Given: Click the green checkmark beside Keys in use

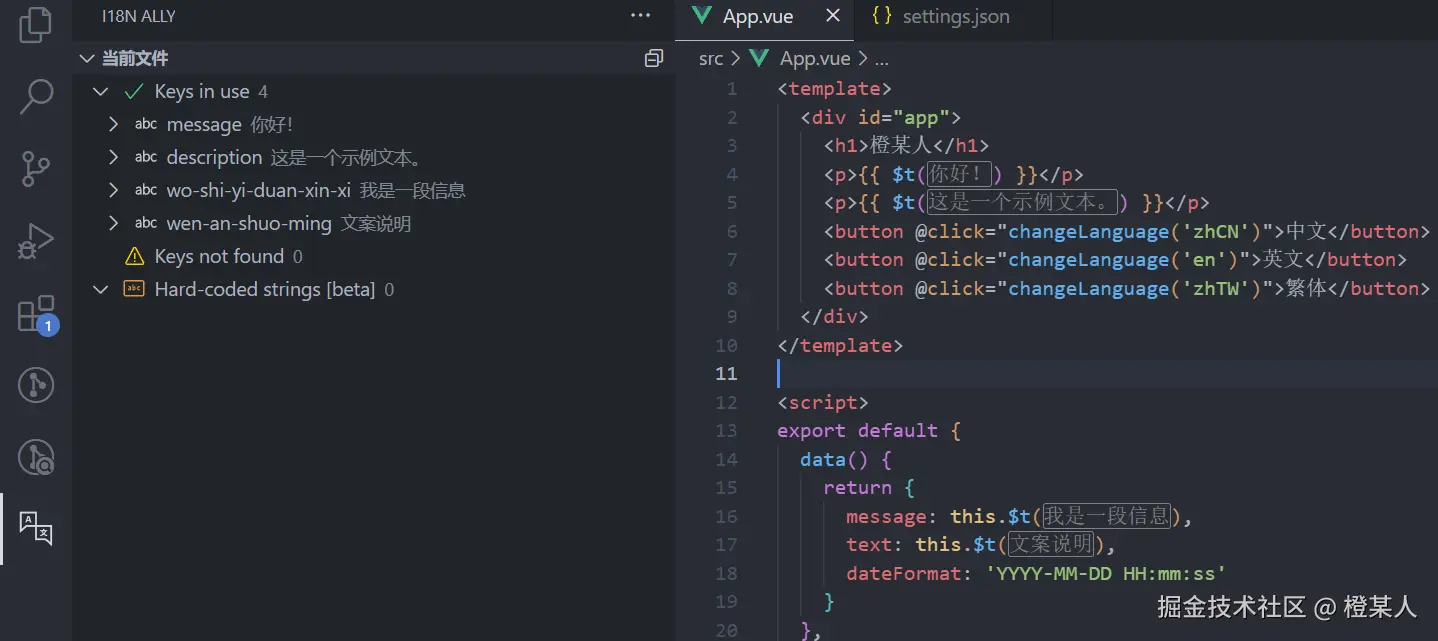Looking at the screenshot, I should tap(134, 92).
